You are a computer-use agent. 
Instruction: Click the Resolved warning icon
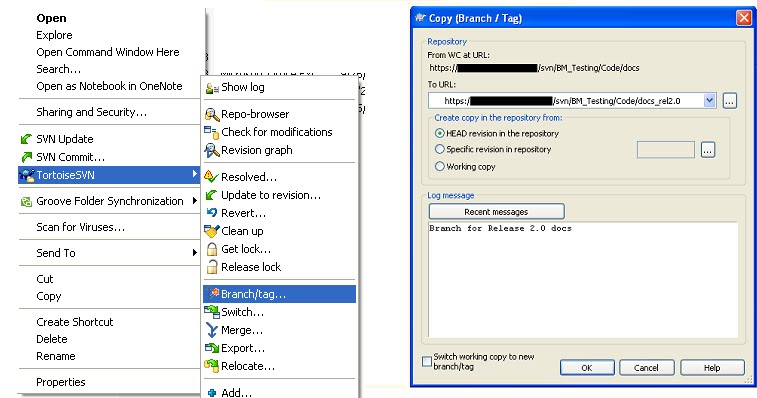(211, 177)
